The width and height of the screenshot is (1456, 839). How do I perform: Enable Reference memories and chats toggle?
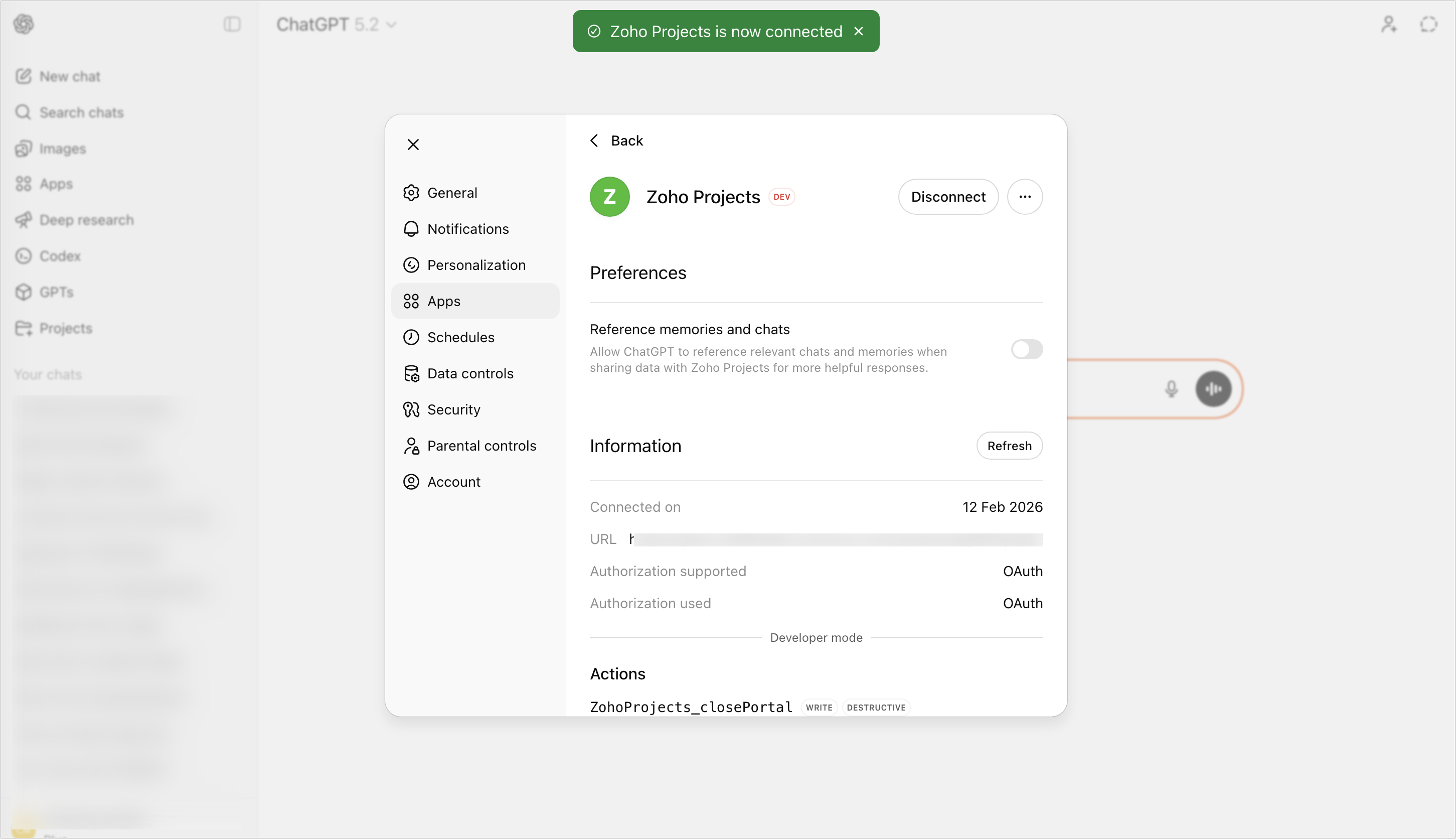coord(1026,349)
